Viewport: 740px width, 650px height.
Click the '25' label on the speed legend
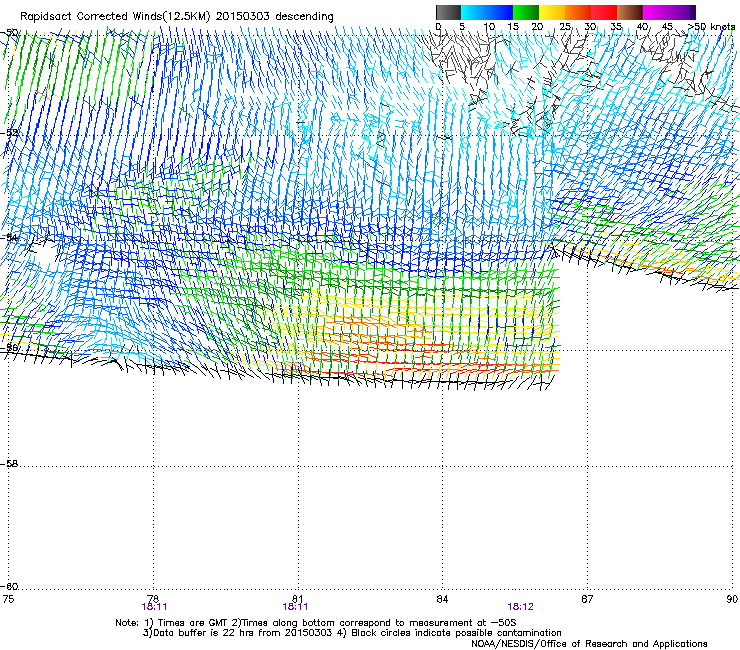(x=565, y=27)
